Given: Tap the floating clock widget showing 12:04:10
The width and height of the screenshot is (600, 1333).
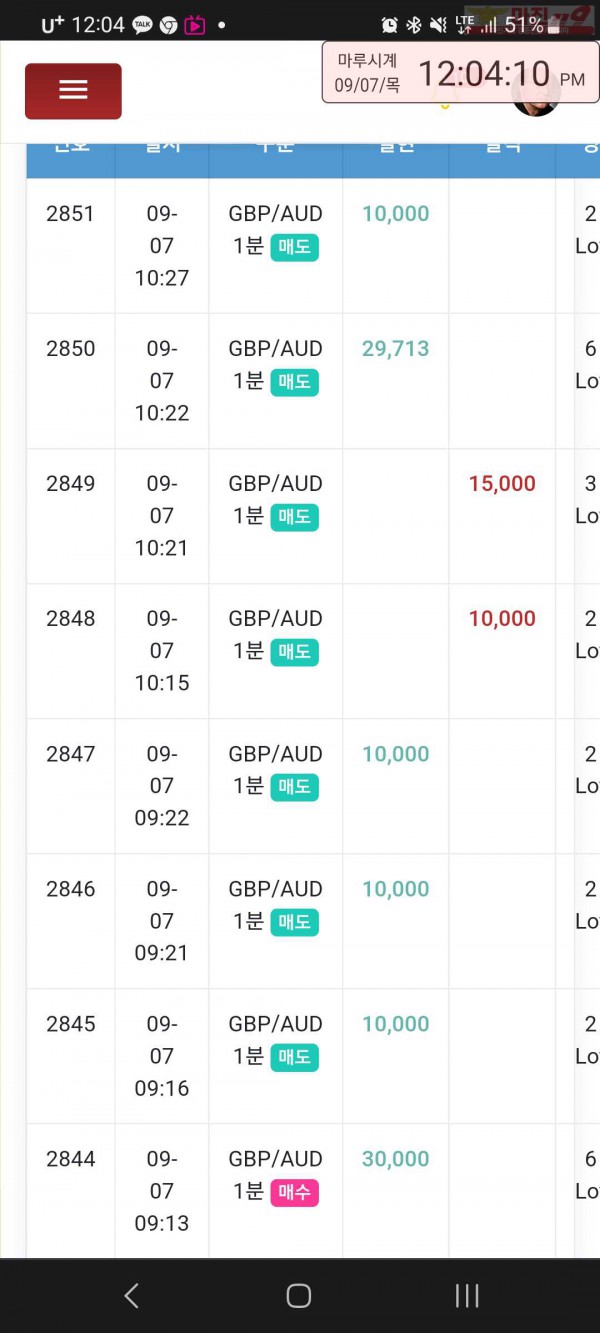Looking at the screenshot, I should coord(460,72).
